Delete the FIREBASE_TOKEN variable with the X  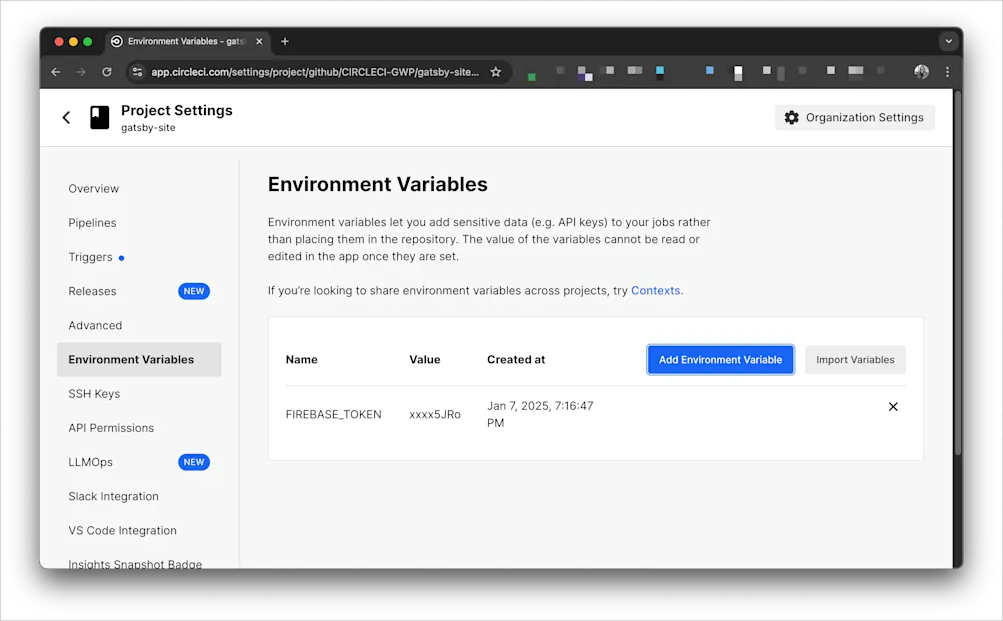[893, 407]
